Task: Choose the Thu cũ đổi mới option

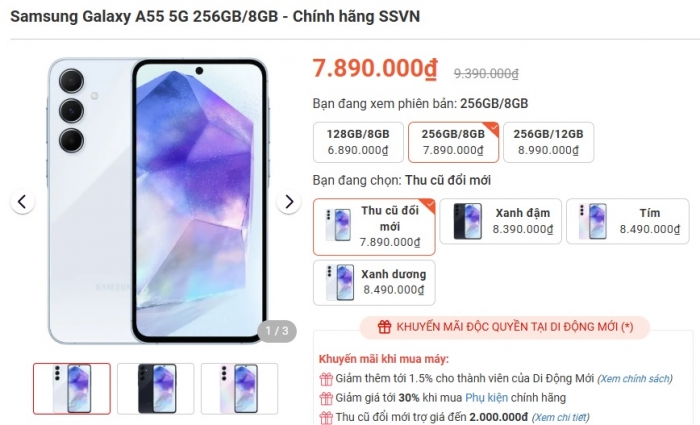Action: click(x=374, y=227)
